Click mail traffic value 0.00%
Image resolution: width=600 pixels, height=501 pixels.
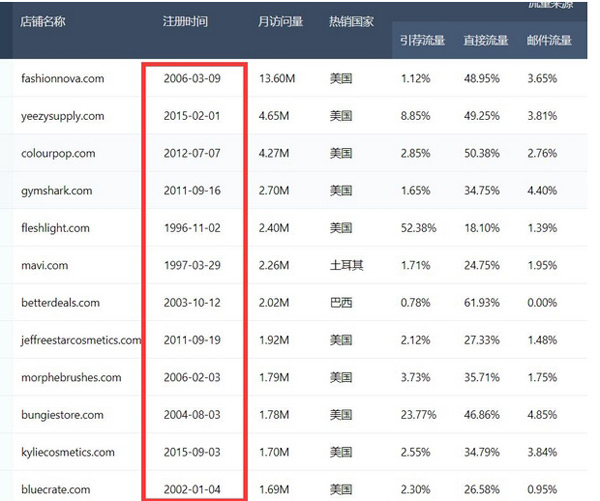[x=542, y=303]
